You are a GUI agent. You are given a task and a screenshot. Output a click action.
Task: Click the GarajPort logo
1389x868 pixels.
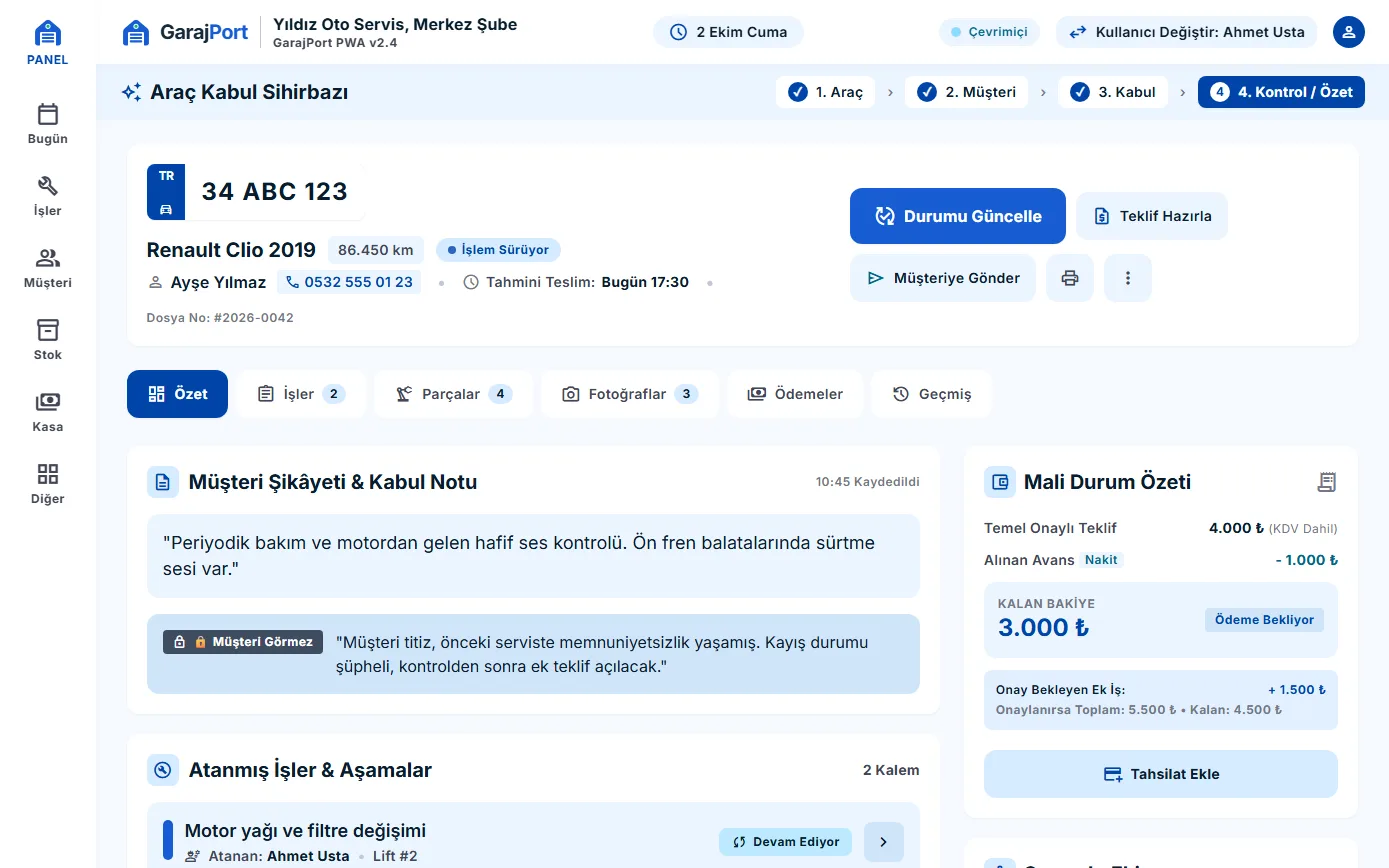point(185,32)
